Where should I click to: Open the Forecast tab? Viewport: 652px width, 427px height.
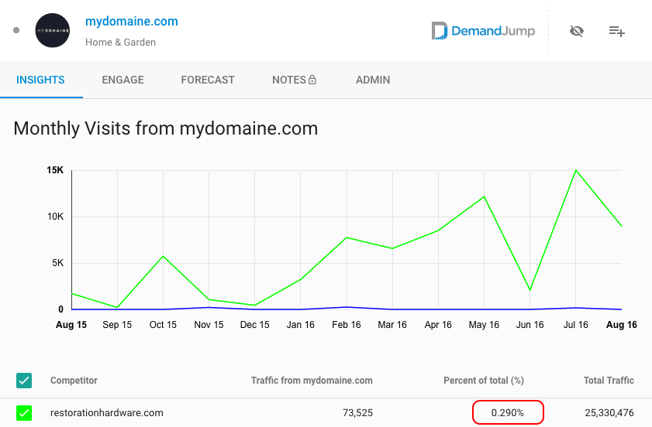click(x=207, y=80)
